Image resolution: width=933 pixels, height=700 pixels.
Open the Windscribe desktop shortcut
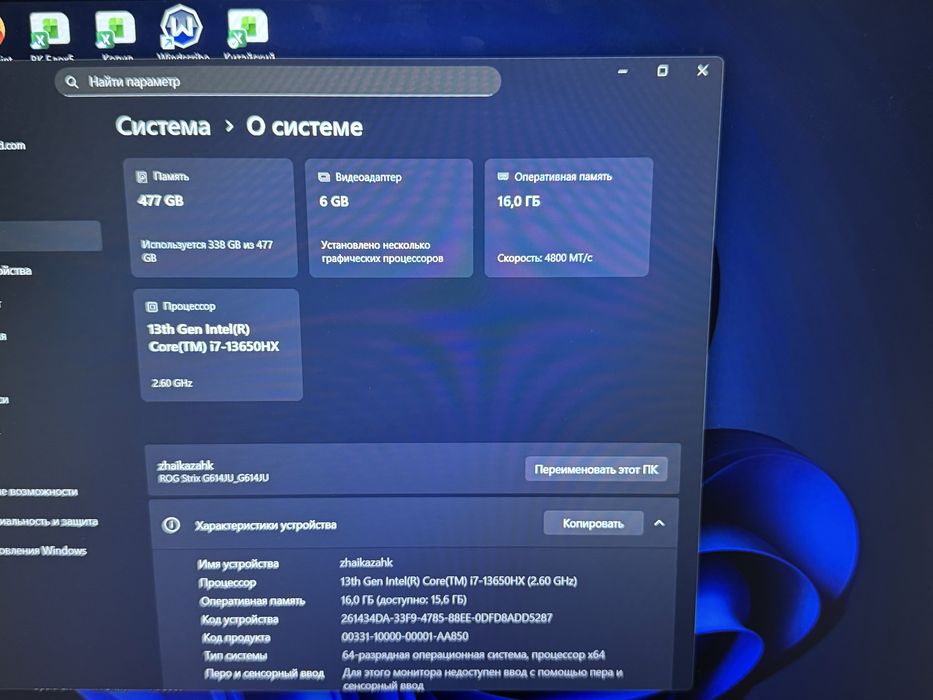coord(182,32)
